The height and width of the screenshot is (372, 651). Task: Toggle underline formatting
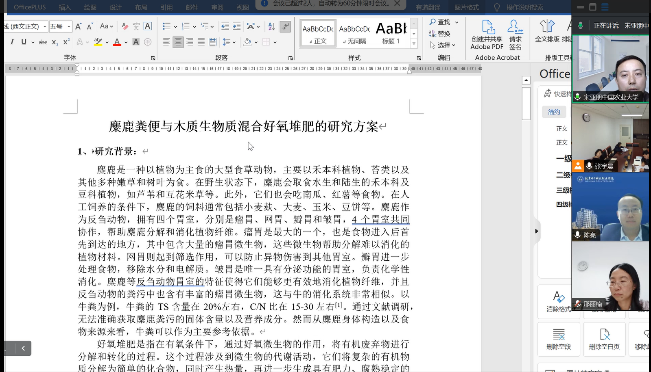point(24,42)
